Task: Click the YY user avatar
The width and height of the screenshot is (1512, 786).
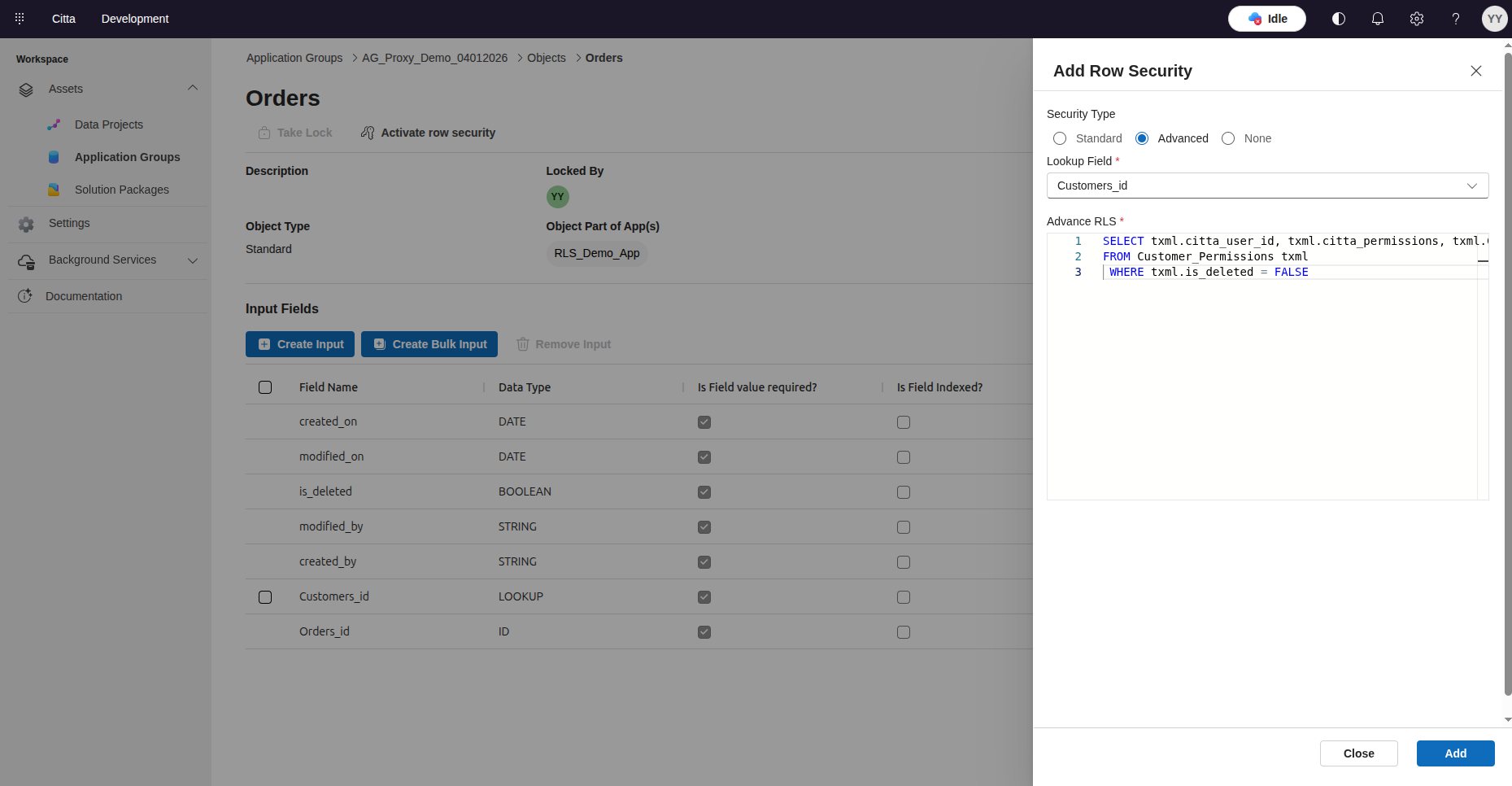Action: [1494, 19]
